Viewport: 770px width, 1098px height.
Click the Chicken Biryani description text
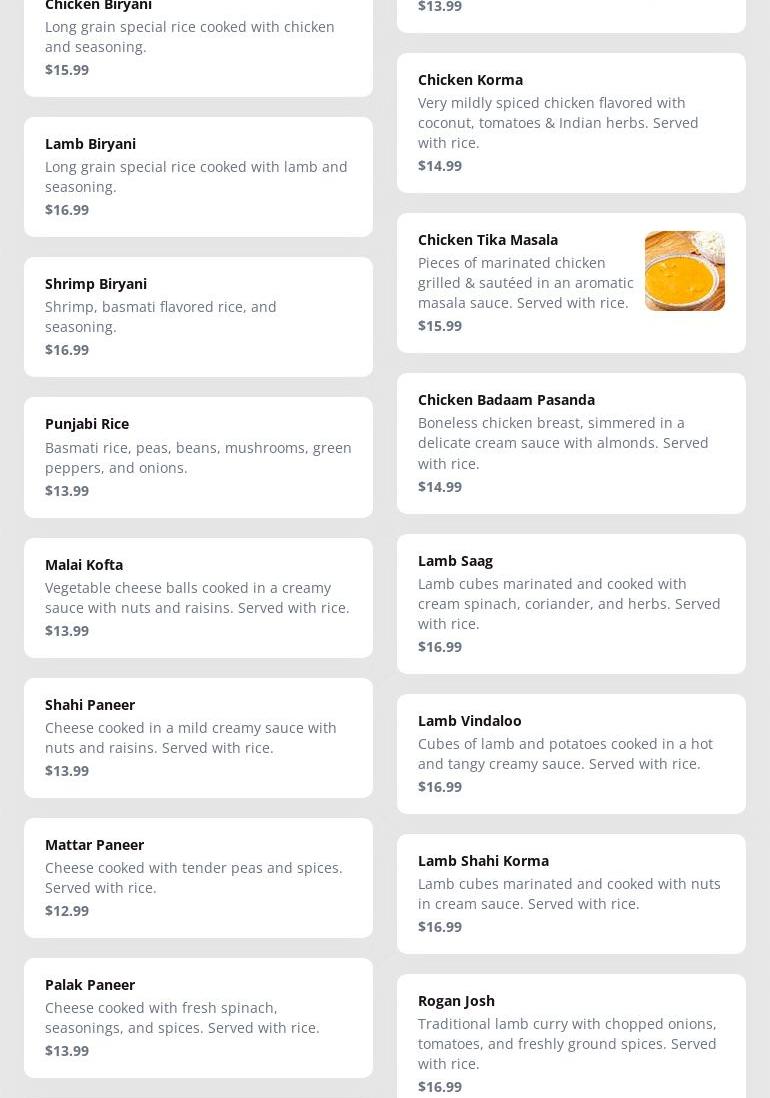click(190, 37)
